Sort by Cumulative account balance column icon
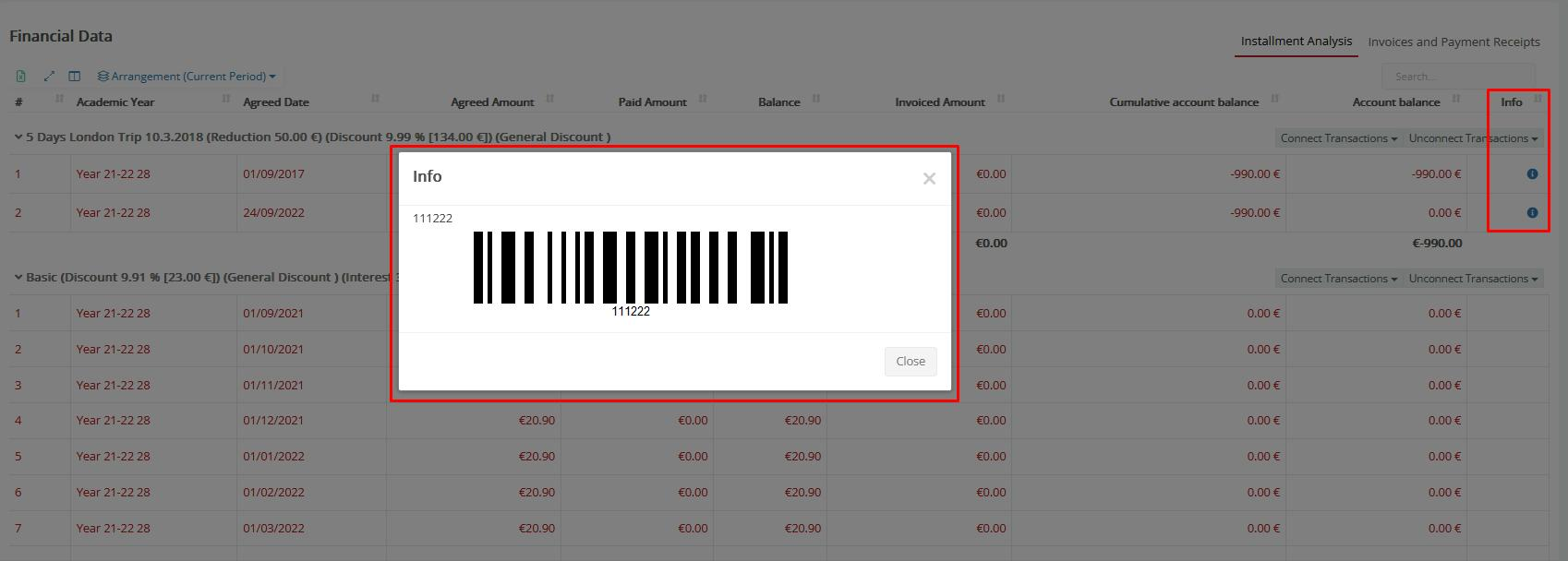The width and height of the screenshot is (1568, 561). tap(1274, 98)
